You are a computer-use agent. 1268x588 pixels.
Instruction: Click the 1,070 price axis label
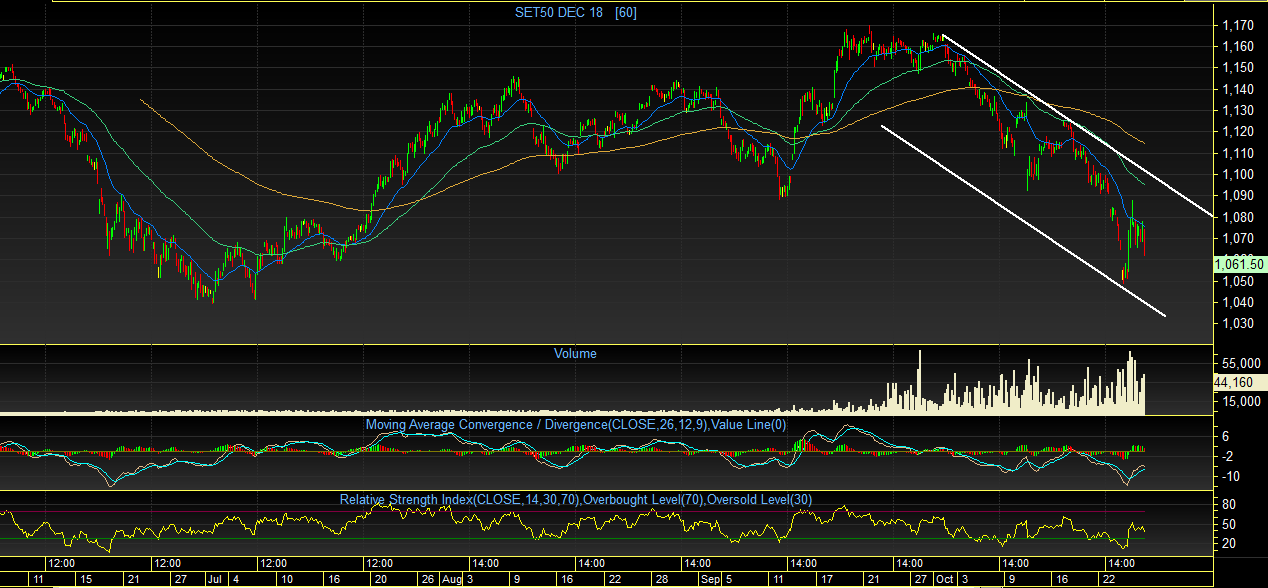(x=1237, y=238)
